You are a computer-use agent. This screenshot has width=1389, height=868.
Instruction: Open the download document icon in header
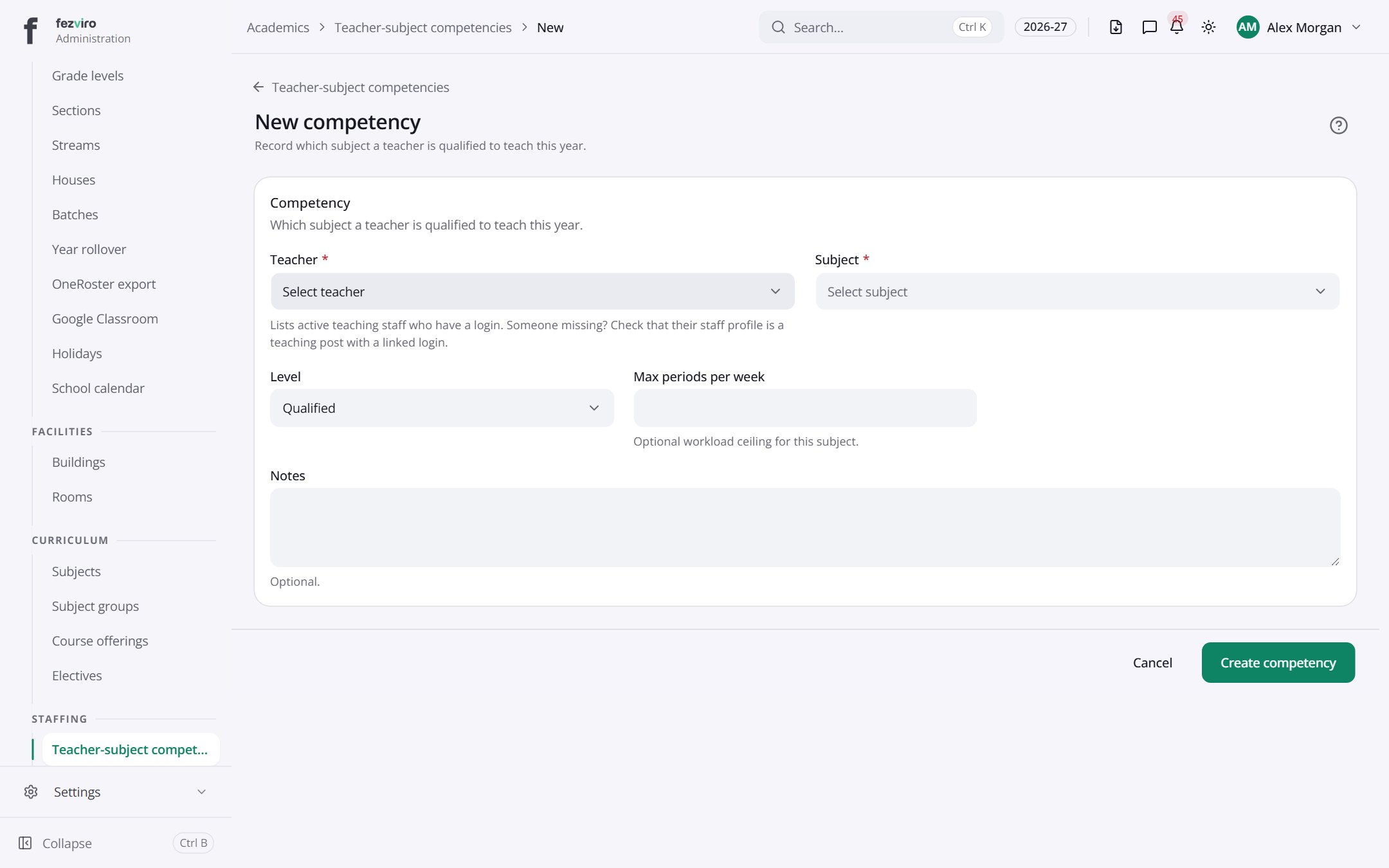[1116, 27]
